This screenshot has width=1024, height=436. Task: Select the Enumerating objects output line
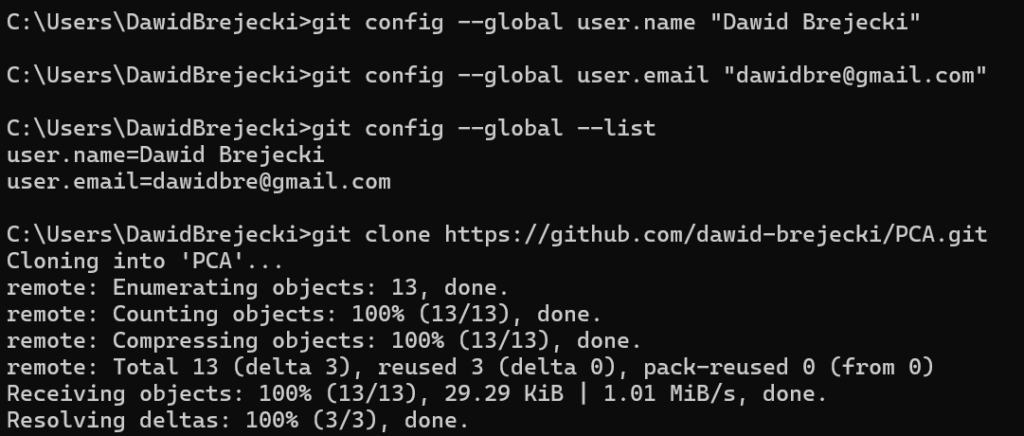258,288
